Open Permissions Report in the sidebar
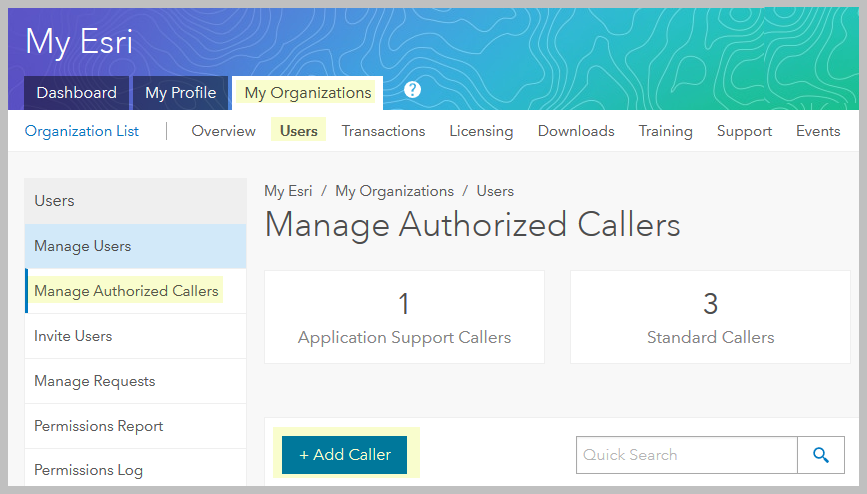The height and width of the screenshot is (494, 867). click(135, 426)
